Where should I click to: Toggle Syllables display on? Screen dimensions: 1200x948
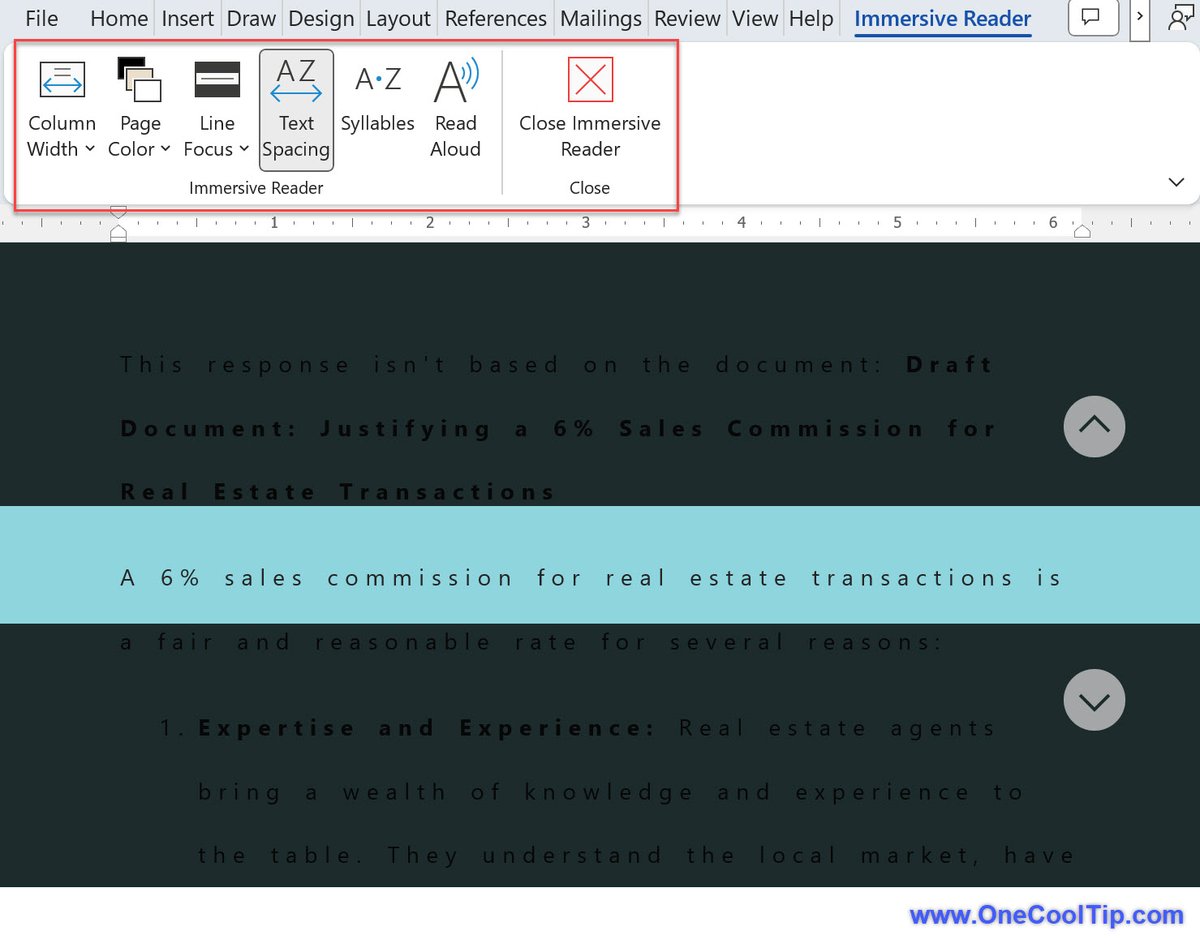click(x=378, y=107)
